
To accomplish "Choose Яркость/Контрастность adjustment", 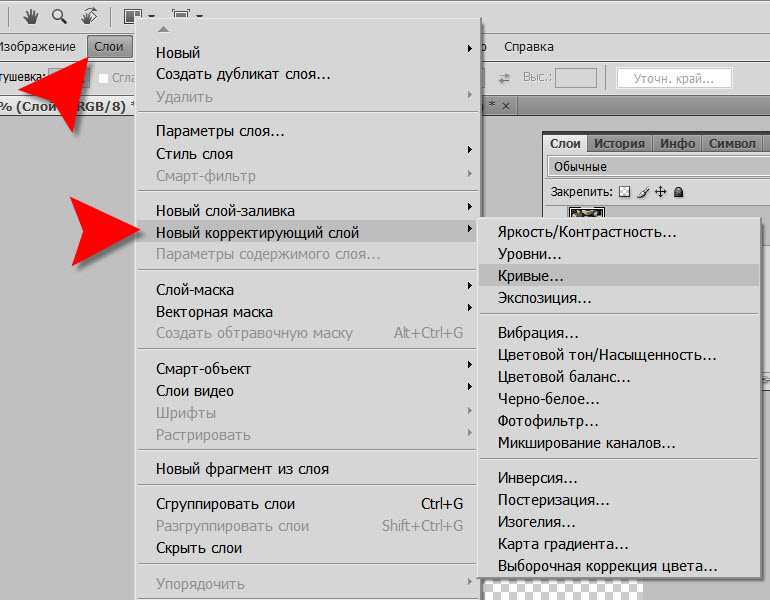I will (620, 232).
